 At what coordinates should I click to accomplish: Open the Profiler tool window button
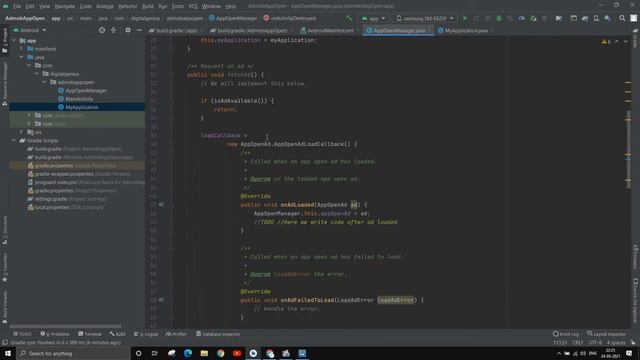176,334
